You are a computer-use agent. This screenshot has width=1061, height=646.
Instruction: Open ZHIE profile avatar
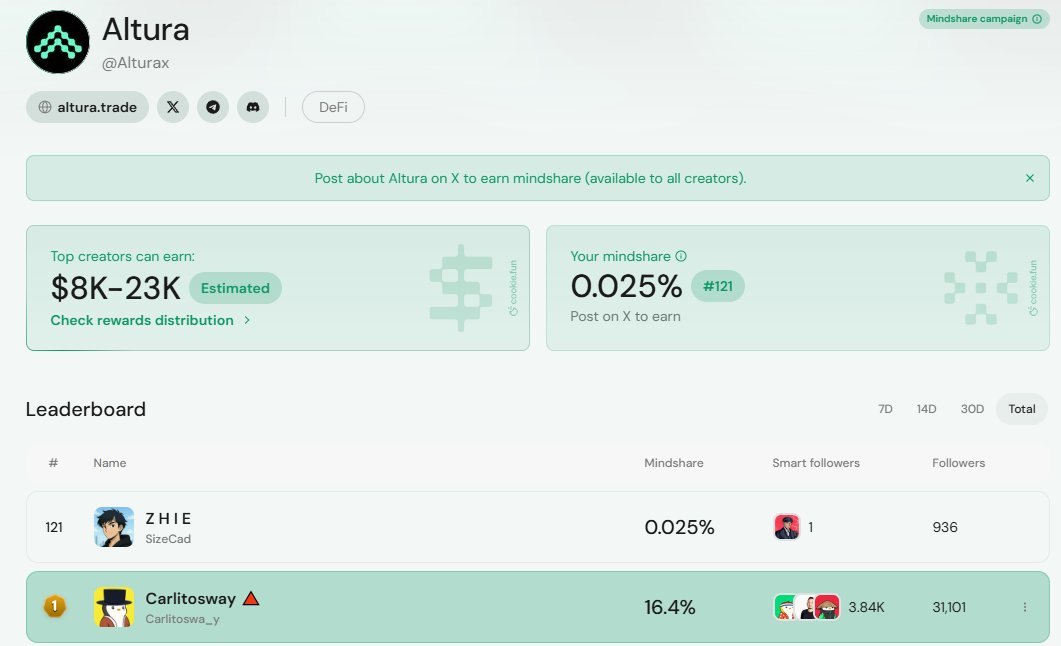point(114,527)
